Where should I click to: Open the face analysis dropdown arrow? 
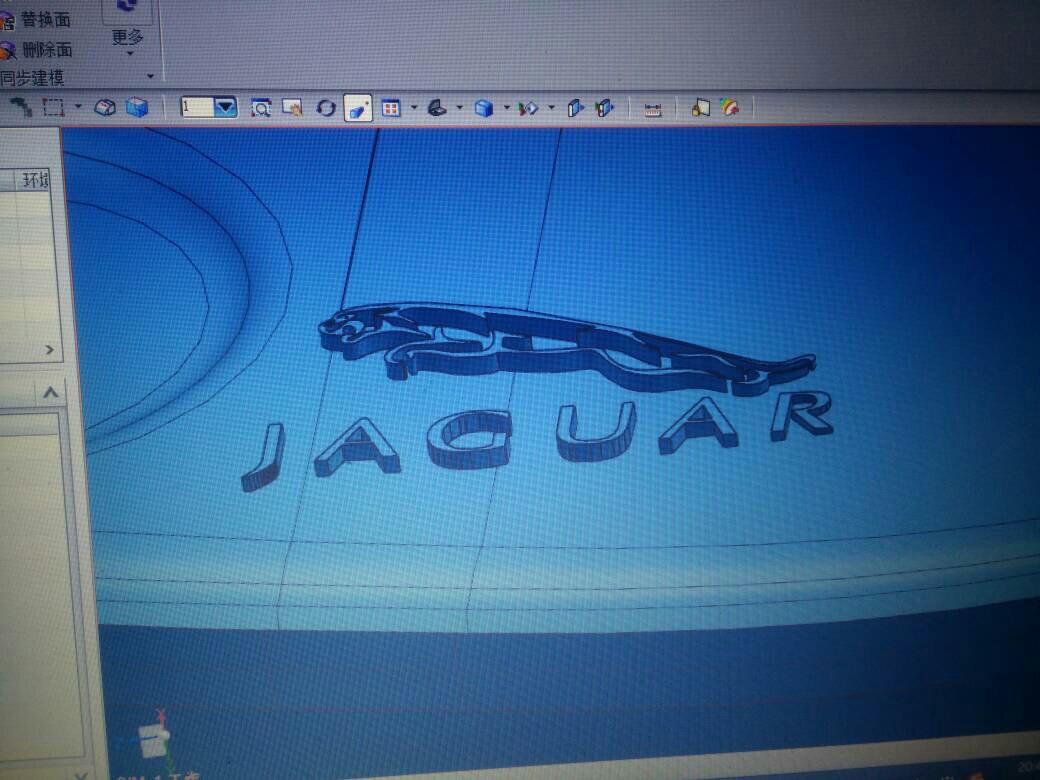click(552, 107)
